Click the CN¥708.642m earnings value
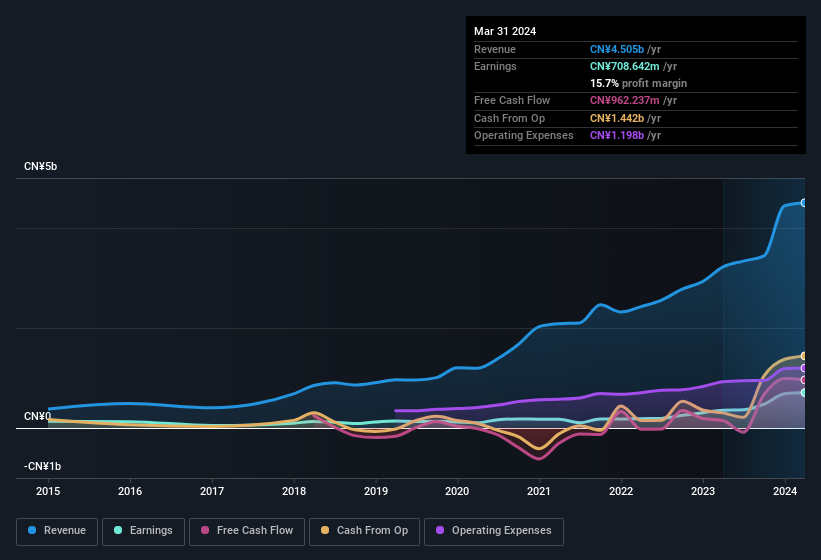Screen dimensions: 821x560 [x=625, y=66]
